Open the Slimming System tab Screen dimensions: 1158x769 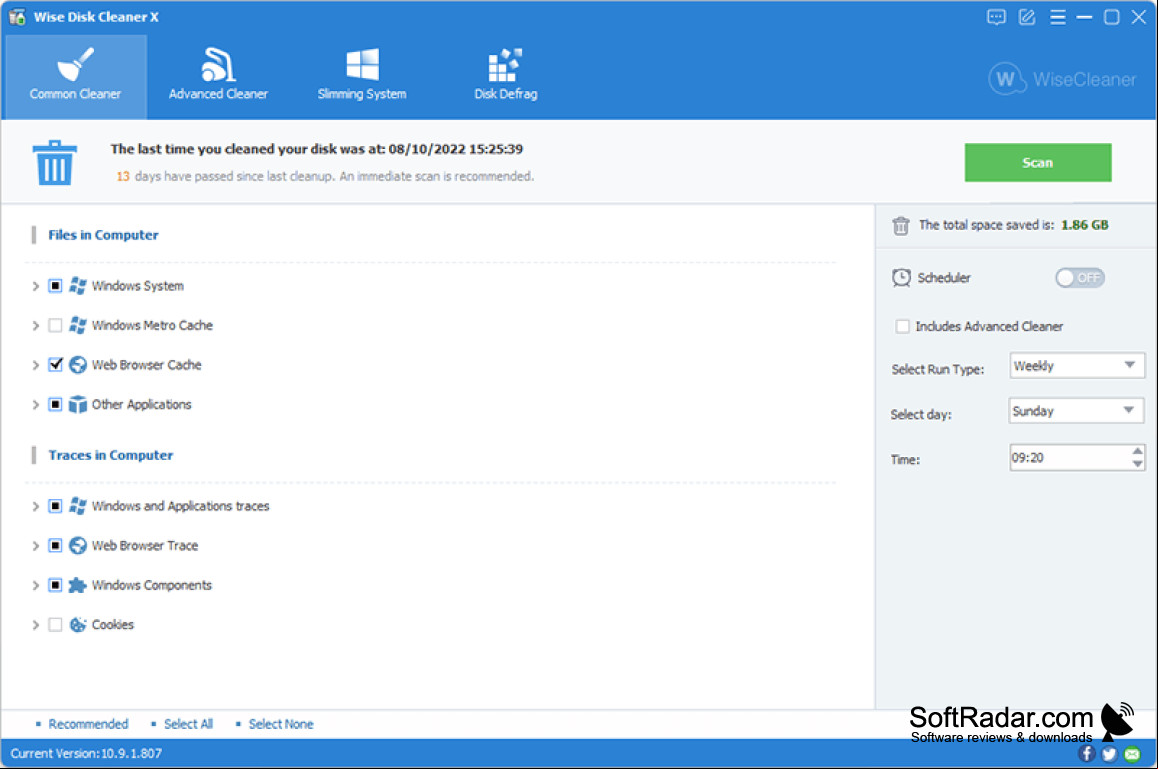tap(362, 76)
